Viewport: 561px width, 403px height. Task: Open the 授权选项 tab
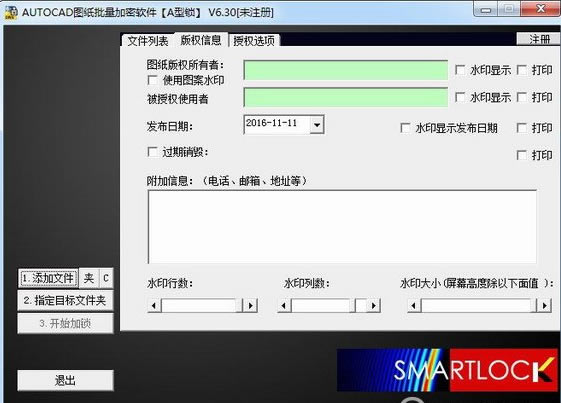tap(254, 40)
